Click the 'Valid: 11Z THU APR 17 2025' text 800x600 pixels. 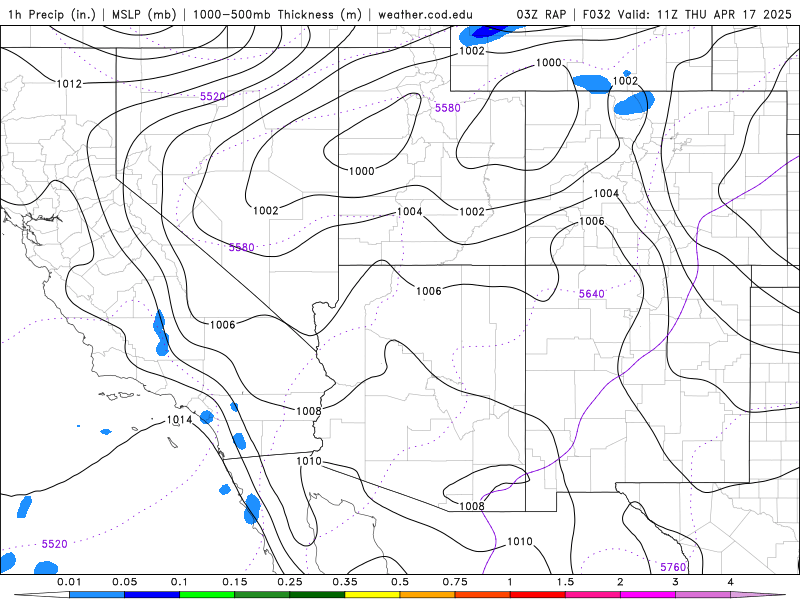pyautogui.click(x=705, y=14)
